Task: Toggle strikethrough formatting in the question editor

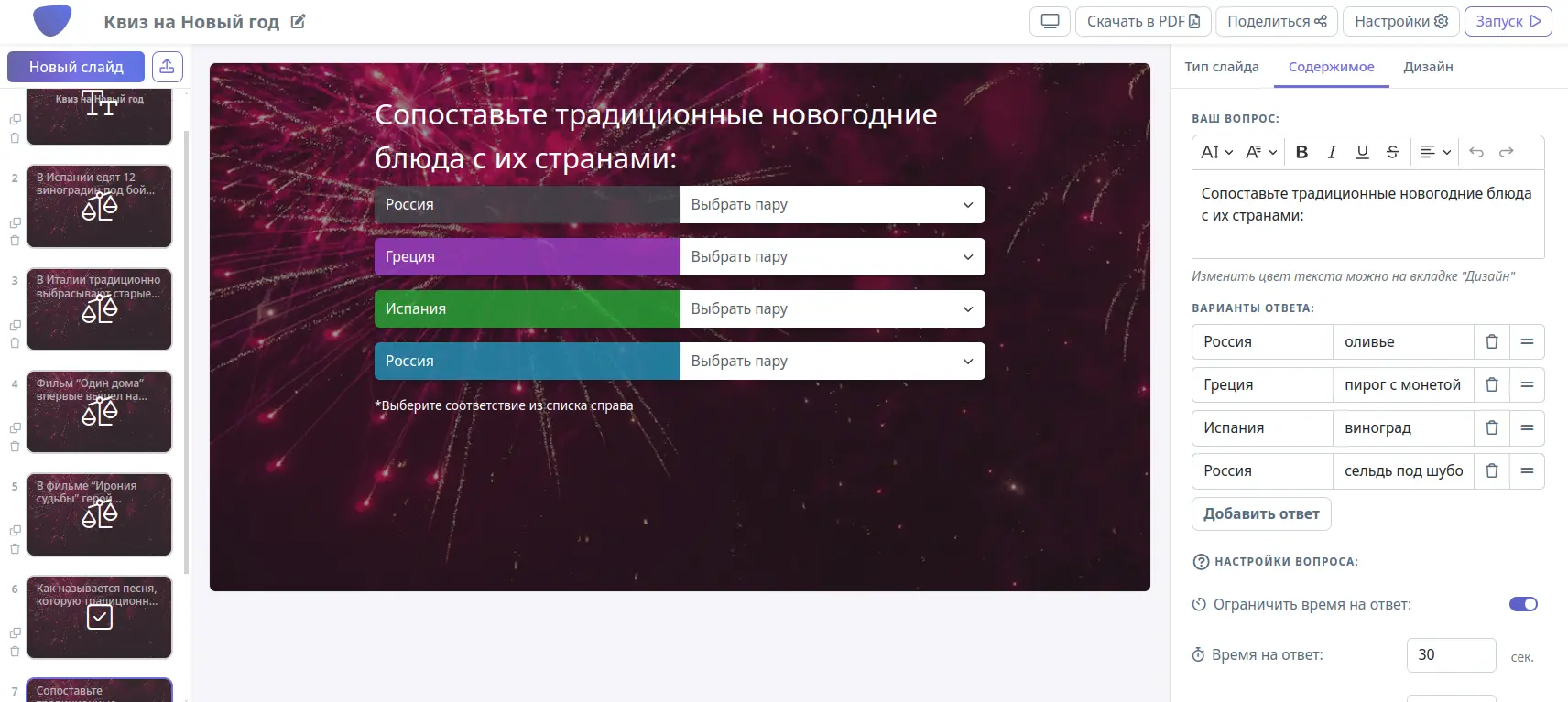Action: [x=1392, y=152]
